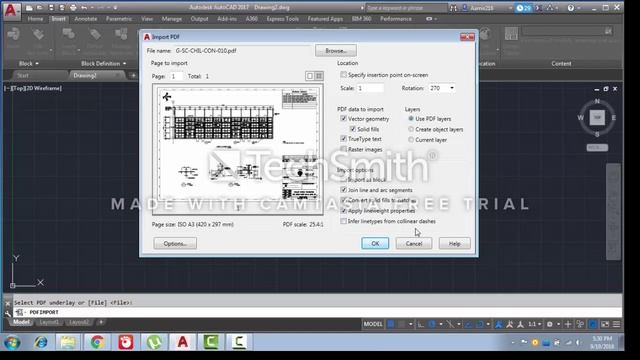This screenshot has width=640, height=360.
Task: Click the Scale input field
Action: coord(370,88)
